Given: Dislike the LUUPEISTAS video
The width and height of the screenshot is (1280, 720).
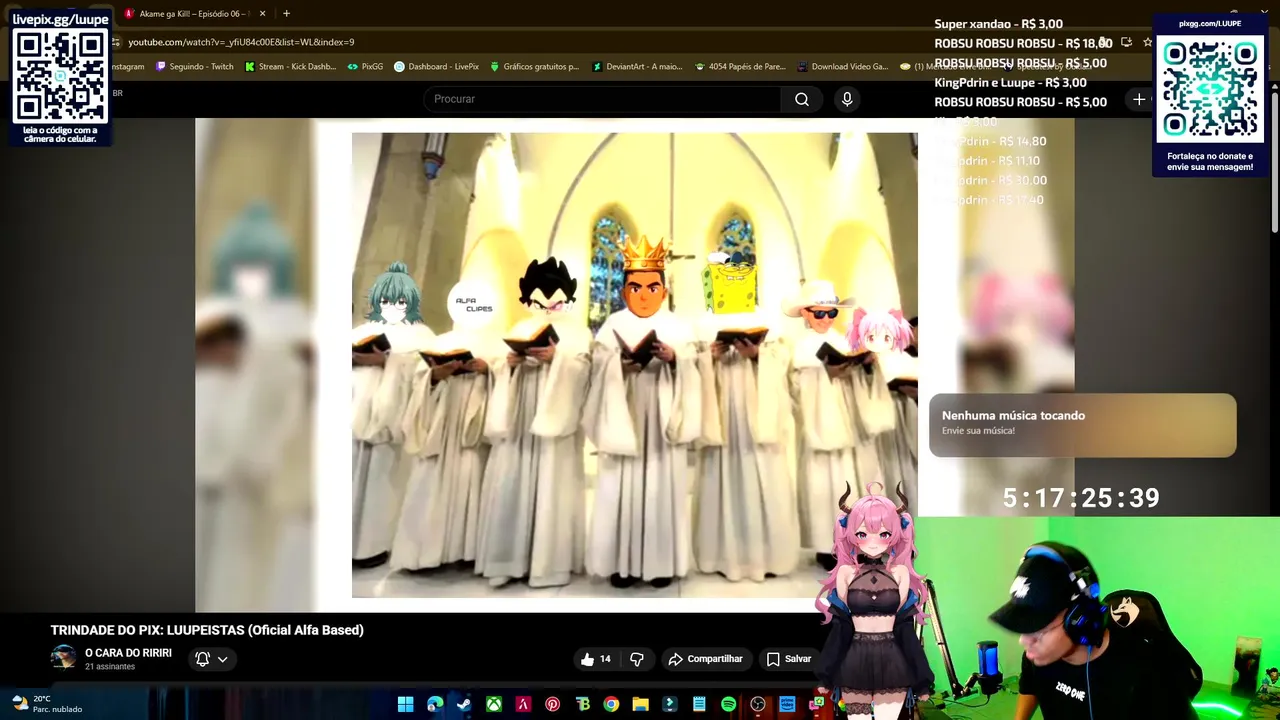Looking at the screenshot, I should (637, 659).
